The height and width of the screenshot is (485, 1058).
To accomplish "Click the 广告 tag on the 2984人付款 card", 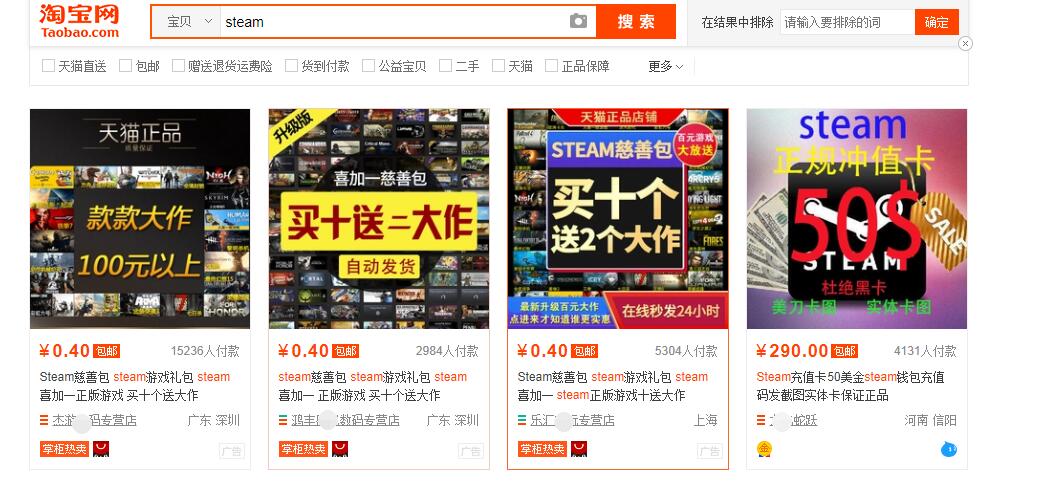I will (x=470, y=451).
